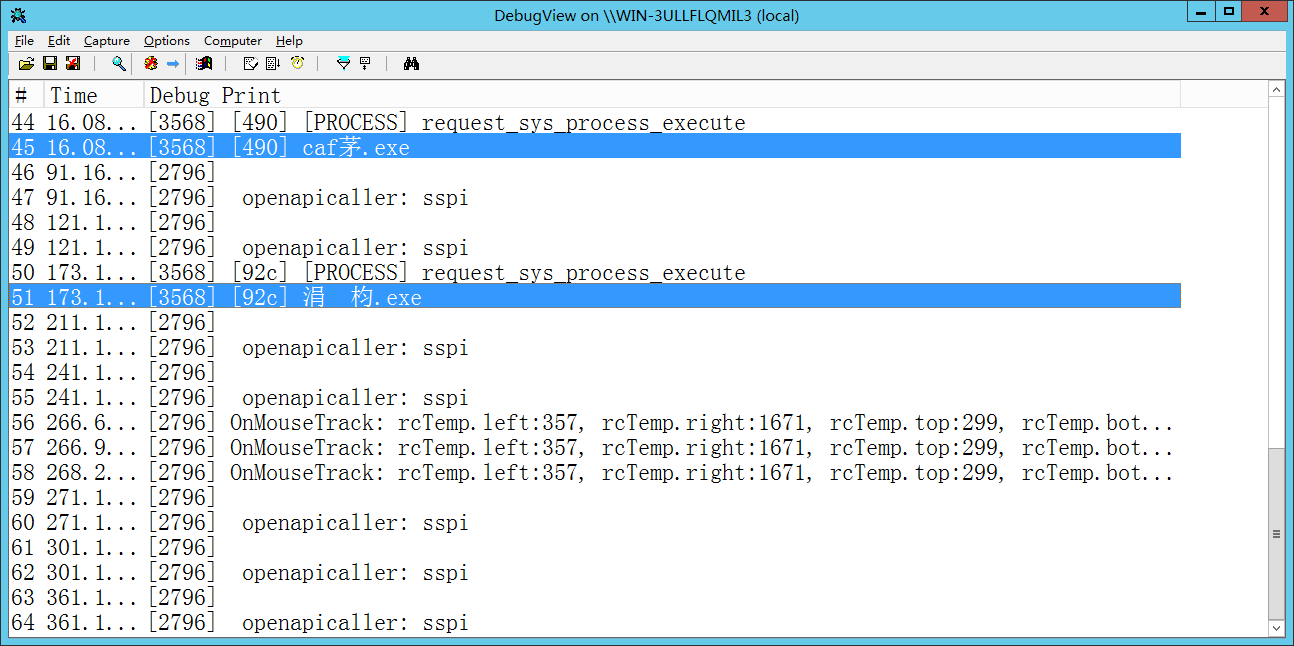Image resolution: width=1294 pixels, height=646 pixels.
Task: Click the DebugView title bar app icon
Action: (x=18, y=15)
